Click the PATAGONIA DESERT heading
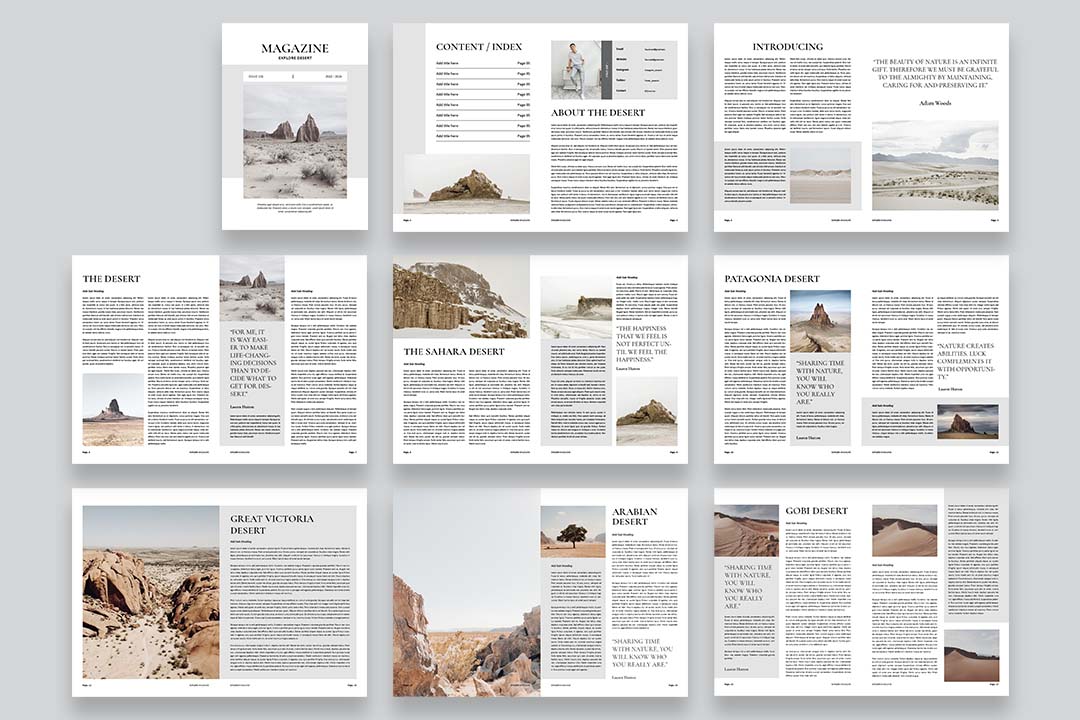The width and height of the screenshot is (1080, 720). click(x=771, y=279)
